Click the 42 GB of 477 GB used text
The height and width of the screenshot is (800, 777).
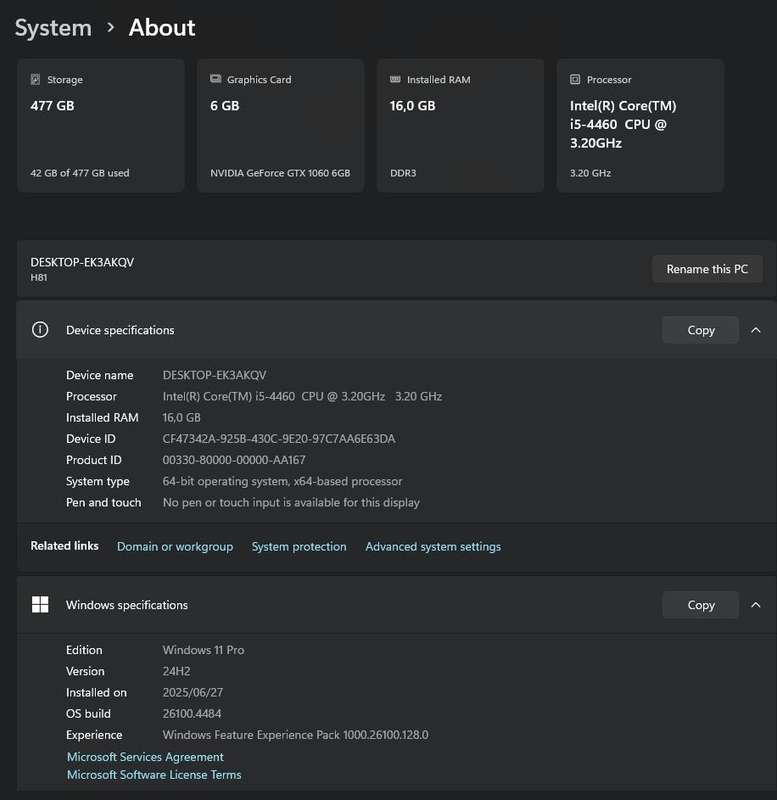point(80,173)
